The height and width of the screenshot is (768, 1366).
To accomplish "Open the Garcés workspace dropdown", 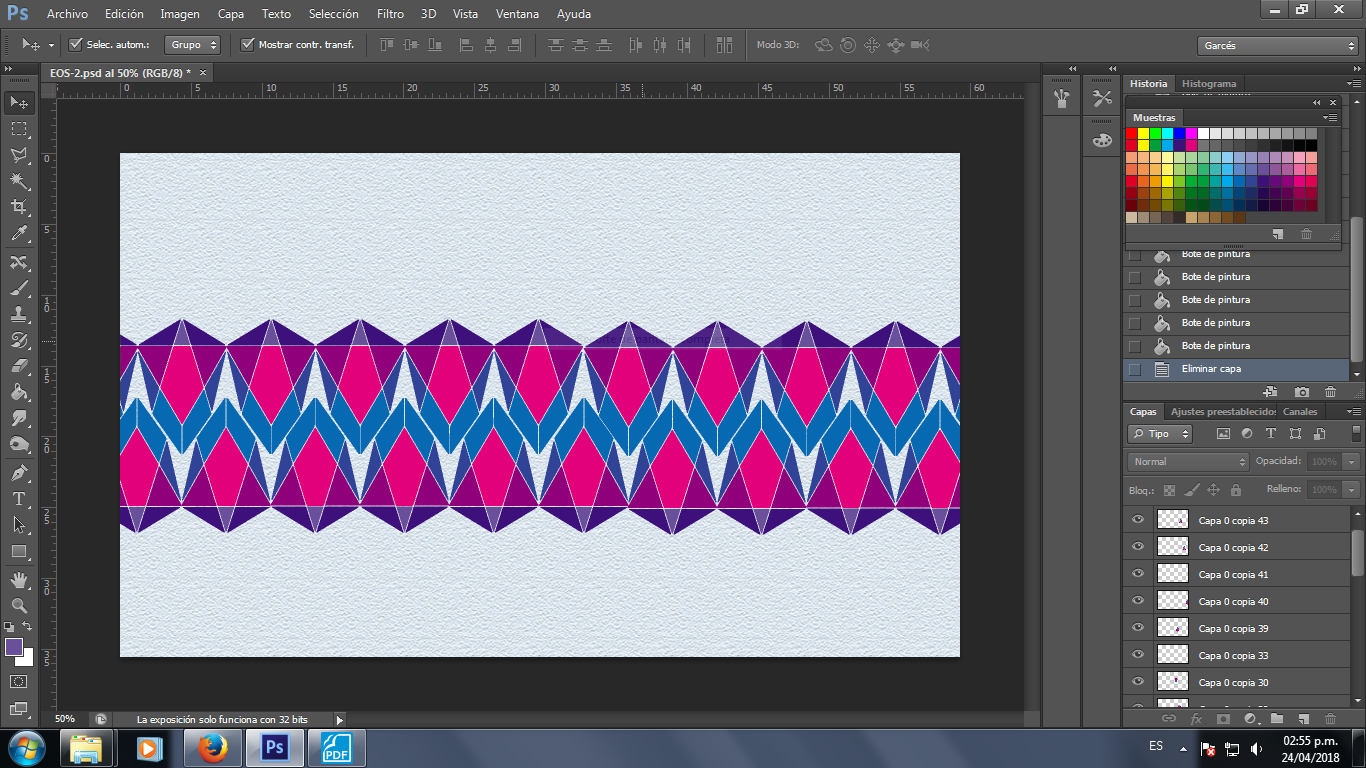I will click(x=1277, y=46).
